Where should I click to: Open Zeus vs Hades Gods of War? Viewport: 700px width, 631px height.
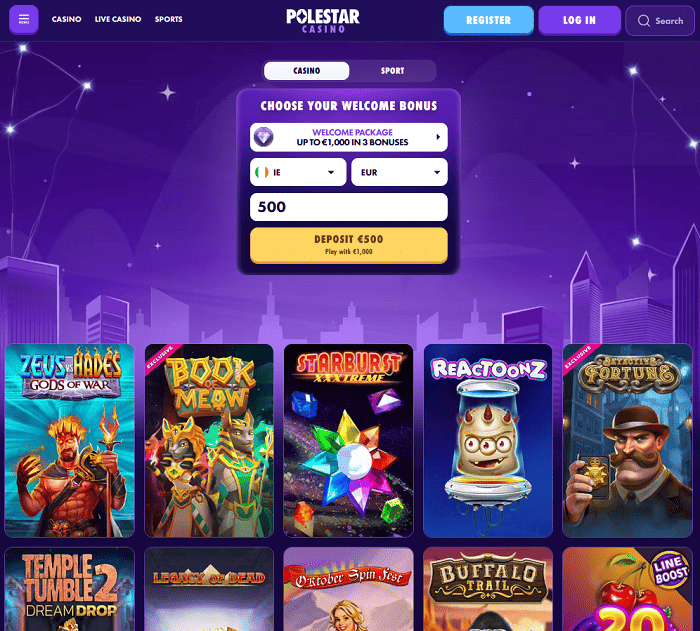tap(69, 440)
